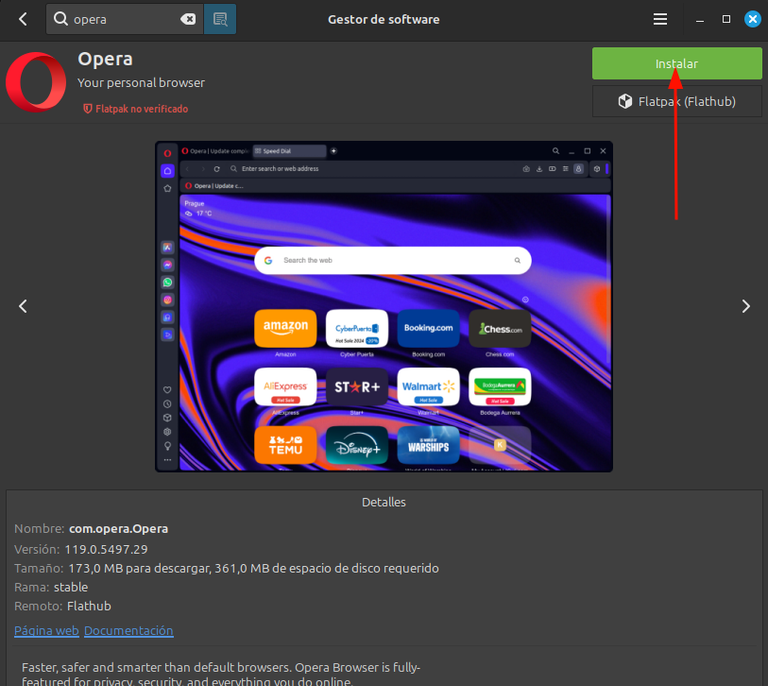
Task: Maximize the software manager window
Action: (x=726, y=19)
